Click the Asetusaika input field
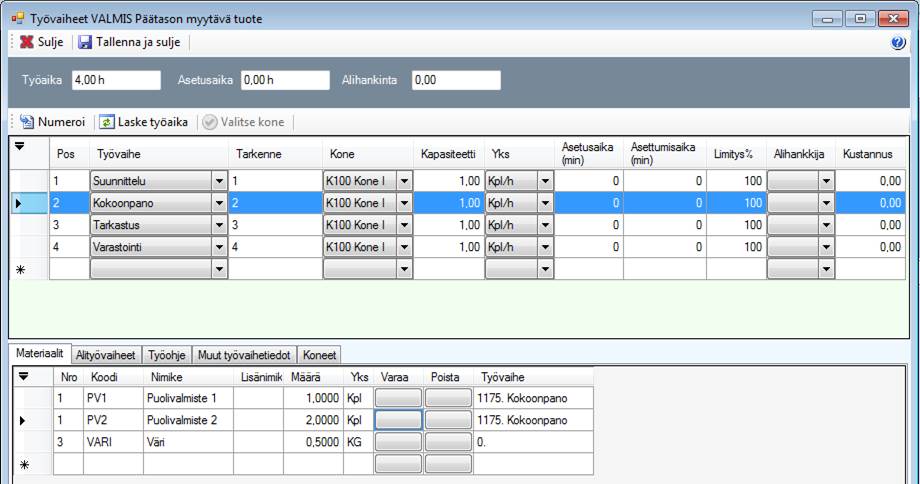 (285, 80)
